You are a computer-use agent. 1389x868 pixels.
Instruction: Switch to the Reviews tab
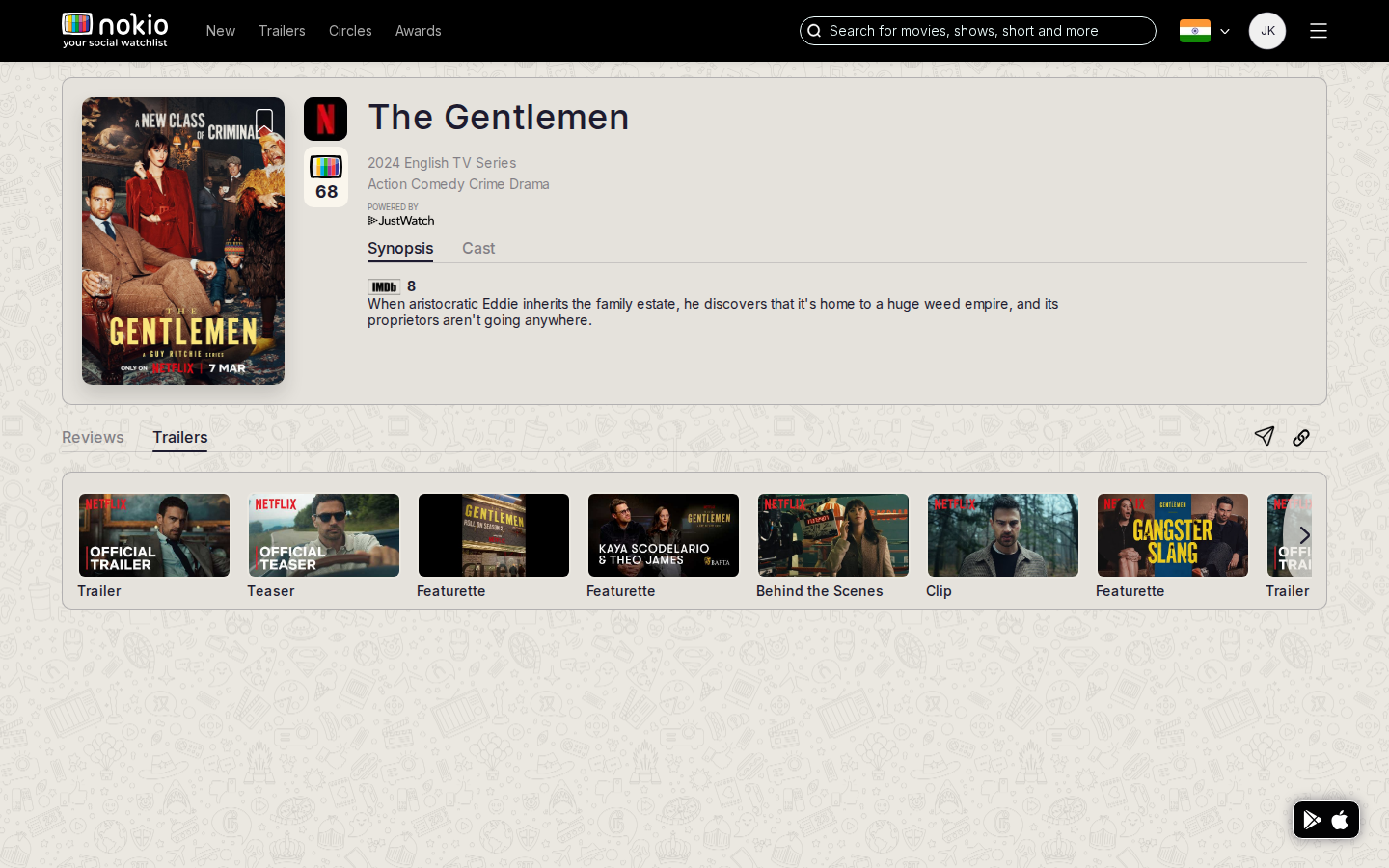point(93,438)
